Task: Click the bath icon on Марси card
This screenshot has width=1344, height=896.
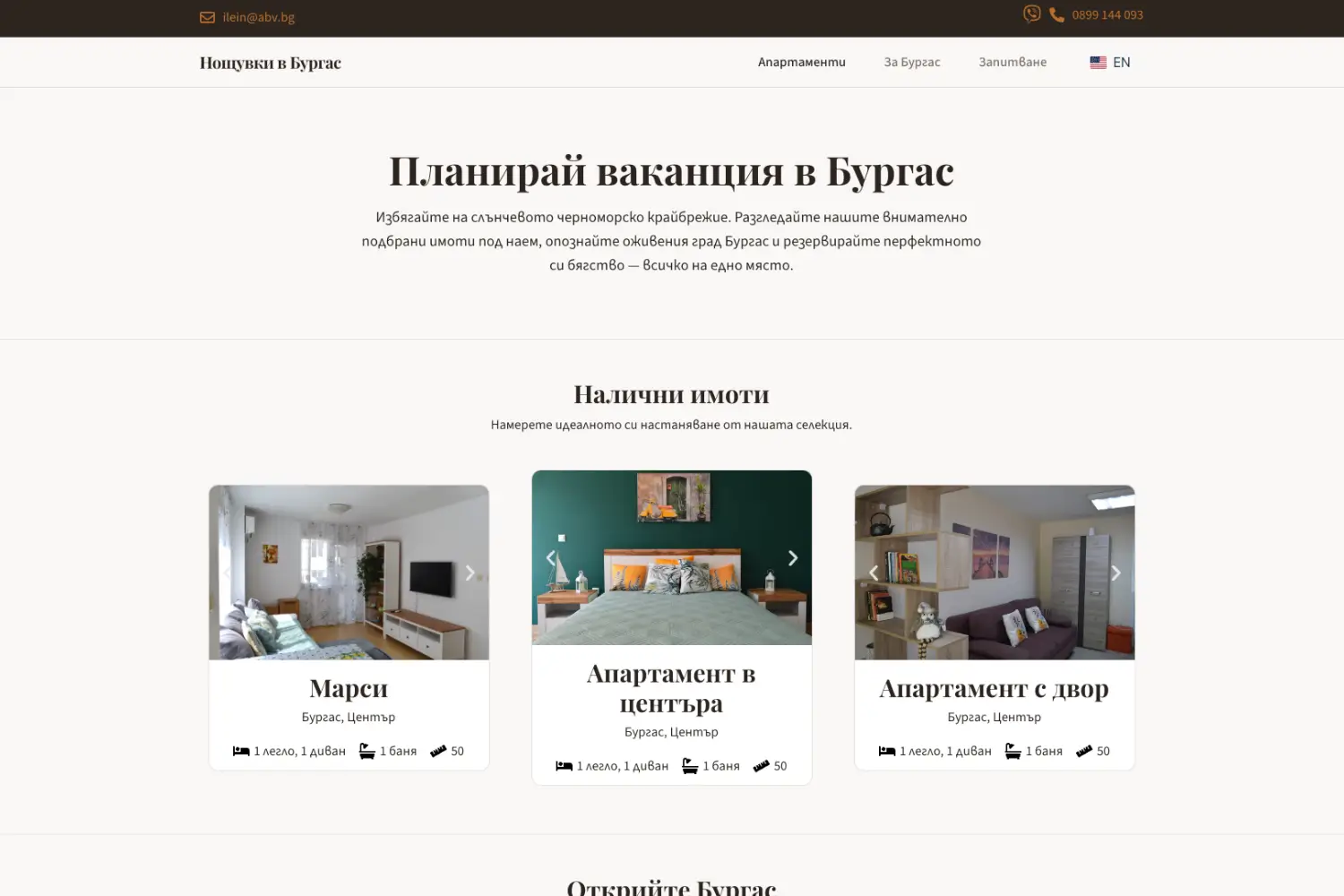Action: click(367, 751)
